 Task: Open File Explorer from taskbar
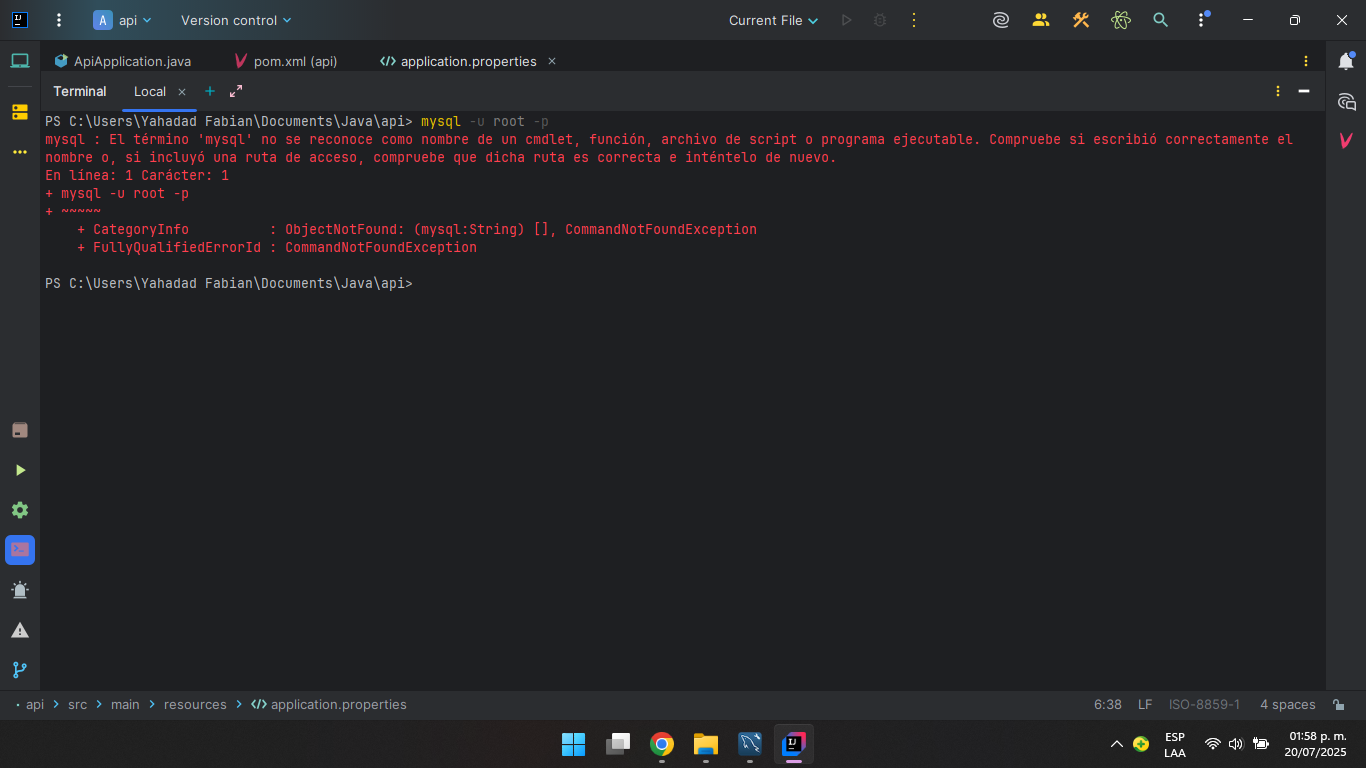tap(706, 744)
